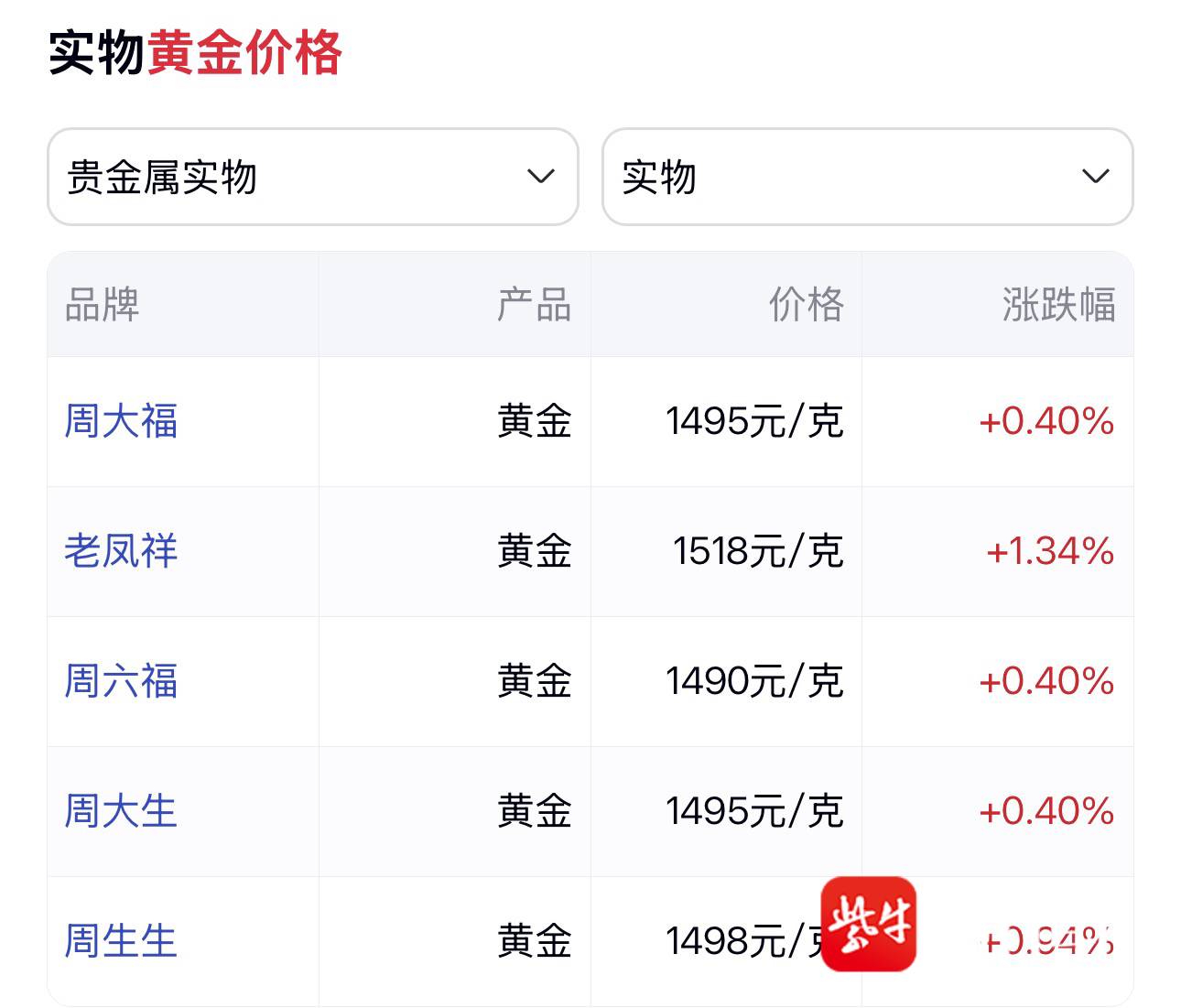Select the 1518元/克 price for 老凤祥

[x=757, y=551]
